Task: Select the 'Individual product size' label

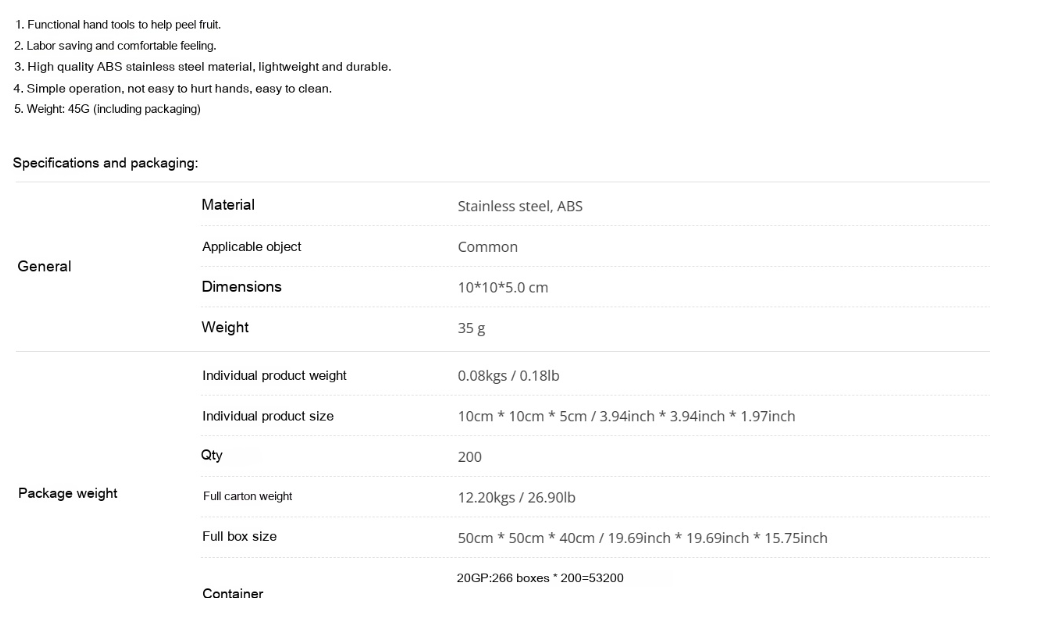Action: pos(268,416)
